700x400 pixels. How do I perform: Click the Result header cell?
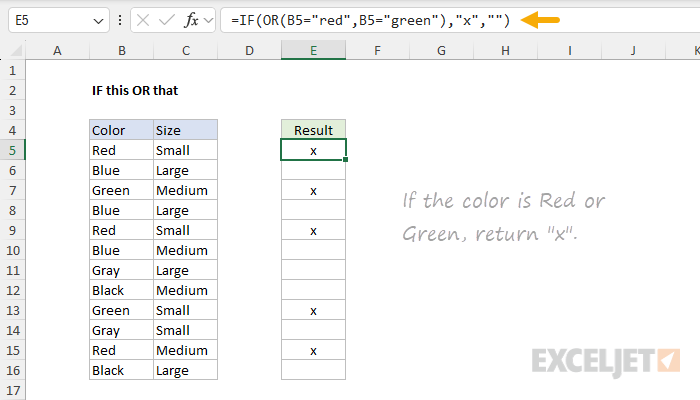point(313,130)
